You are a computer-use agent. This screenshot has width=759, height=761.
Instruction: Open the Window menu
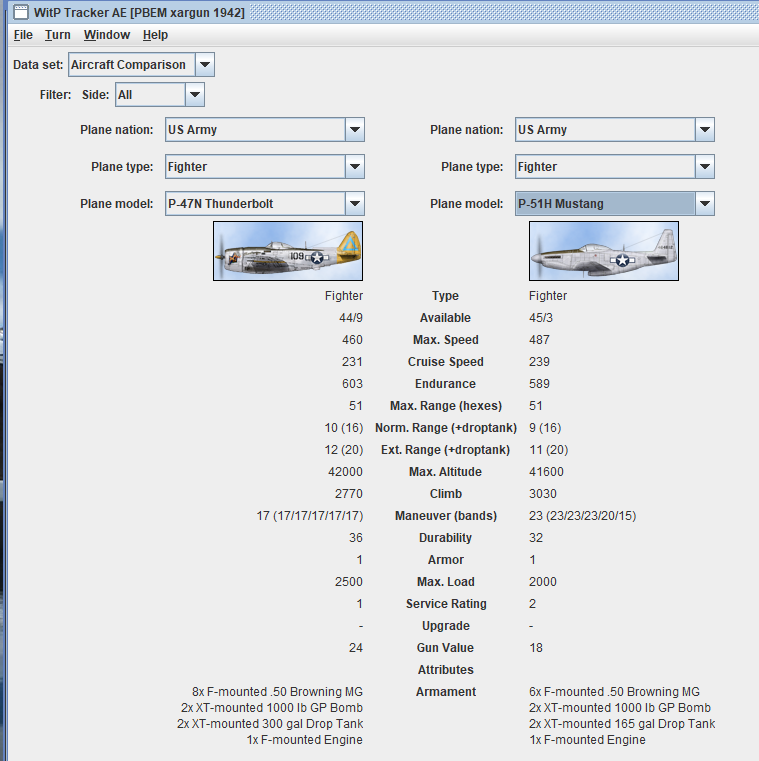pos(107,35)
